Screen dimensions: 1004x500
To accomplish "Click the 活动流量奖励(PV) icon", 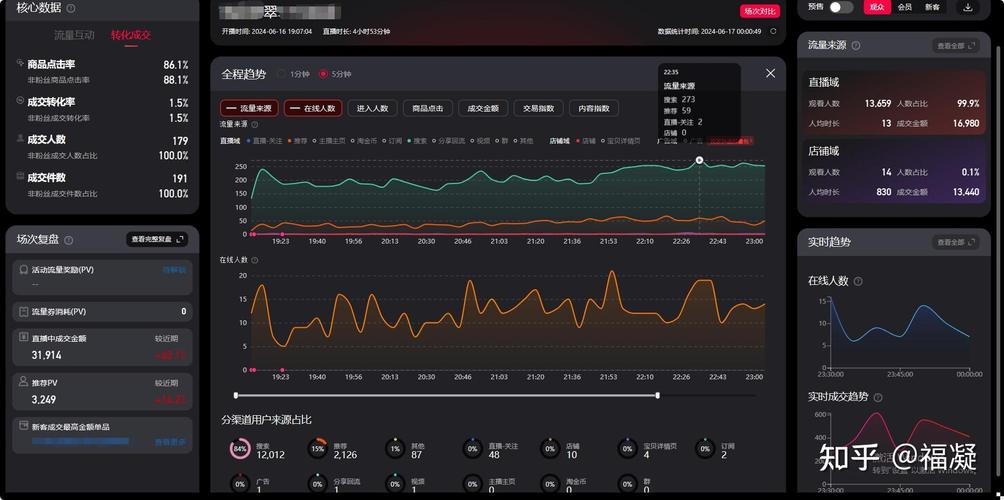I will (24, 270).
